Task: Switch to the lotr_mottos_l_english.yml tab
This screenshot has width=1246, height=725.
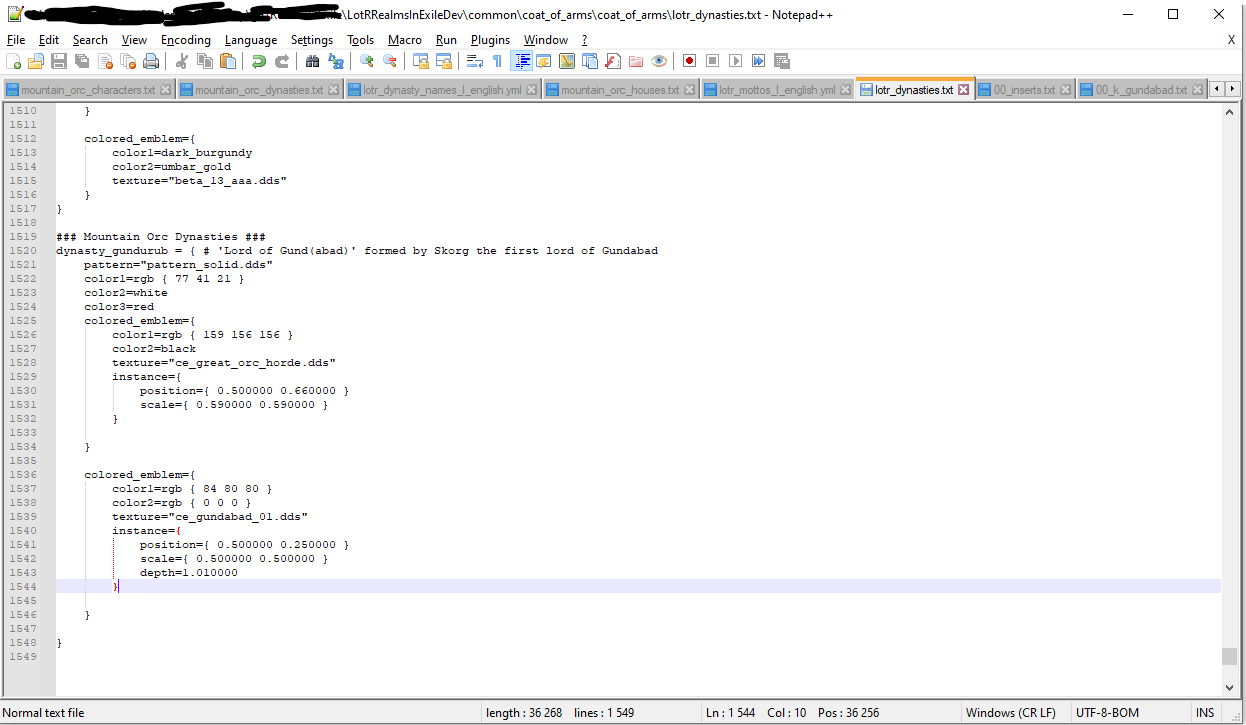Action: click(x=777, y=90)
